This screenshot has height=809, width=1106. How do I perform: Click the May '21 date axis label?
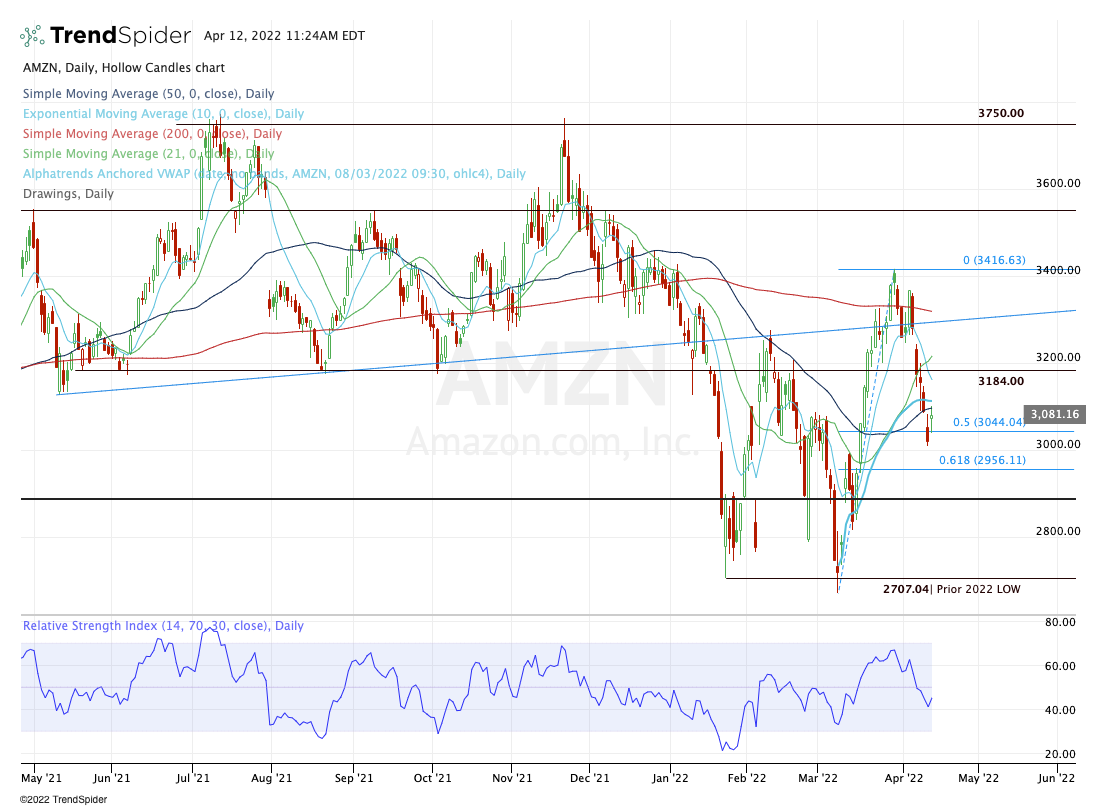click(42, 778)
